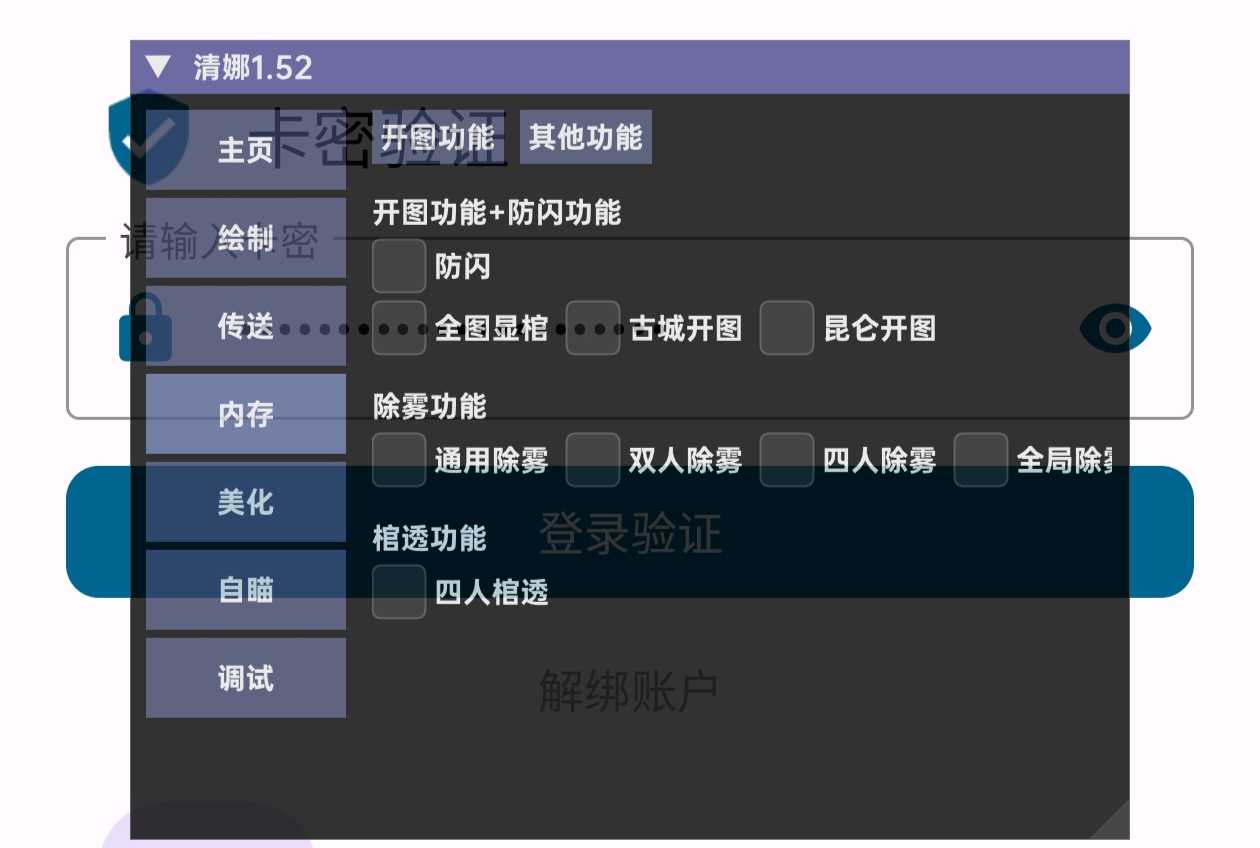Go to the 美化 sidebar section

coord(245,502)
